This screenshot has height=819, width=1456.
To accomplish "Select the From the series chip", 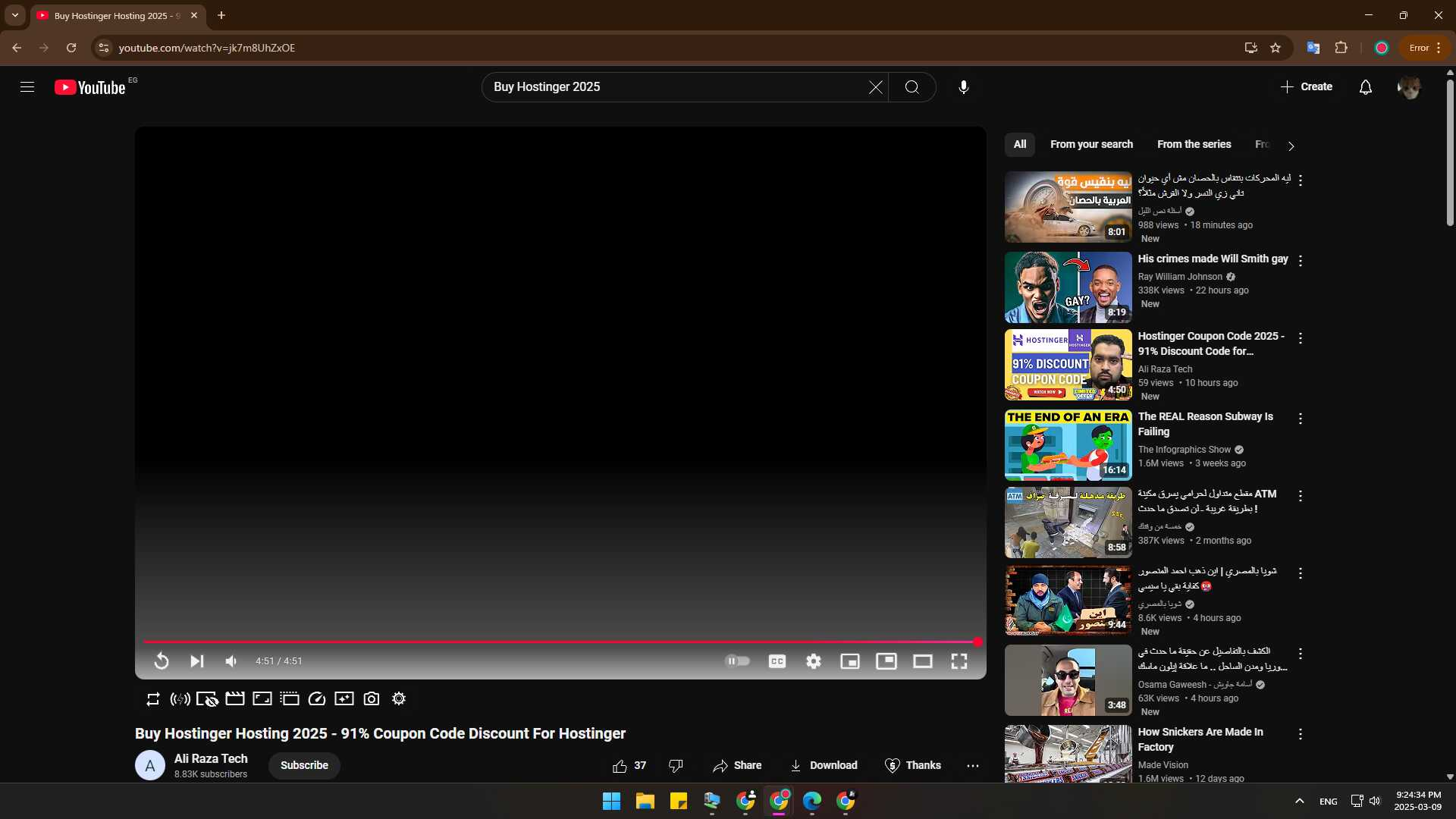I will click(x=1194, y=145).
